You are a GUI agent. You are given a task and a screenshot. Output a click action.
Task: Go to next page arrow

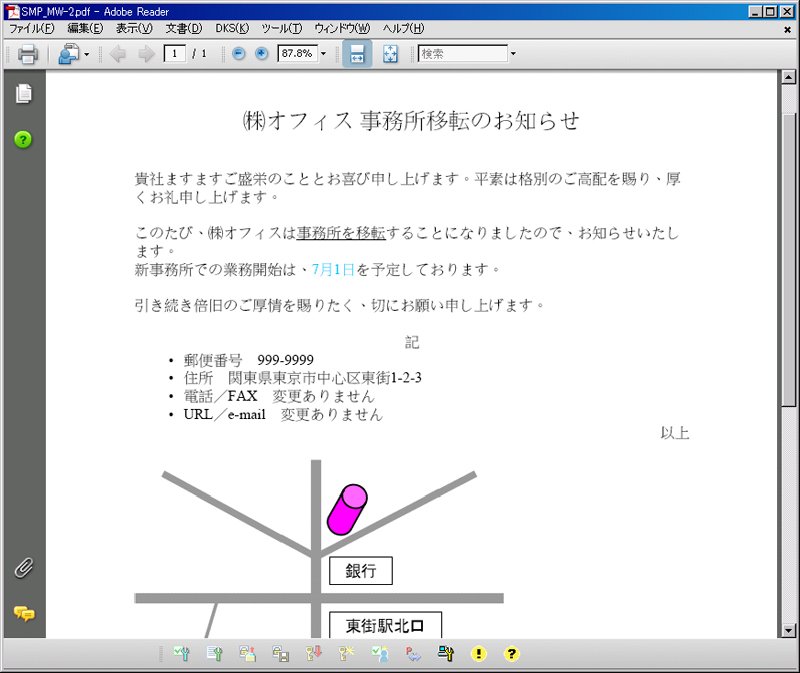point(146,54)
